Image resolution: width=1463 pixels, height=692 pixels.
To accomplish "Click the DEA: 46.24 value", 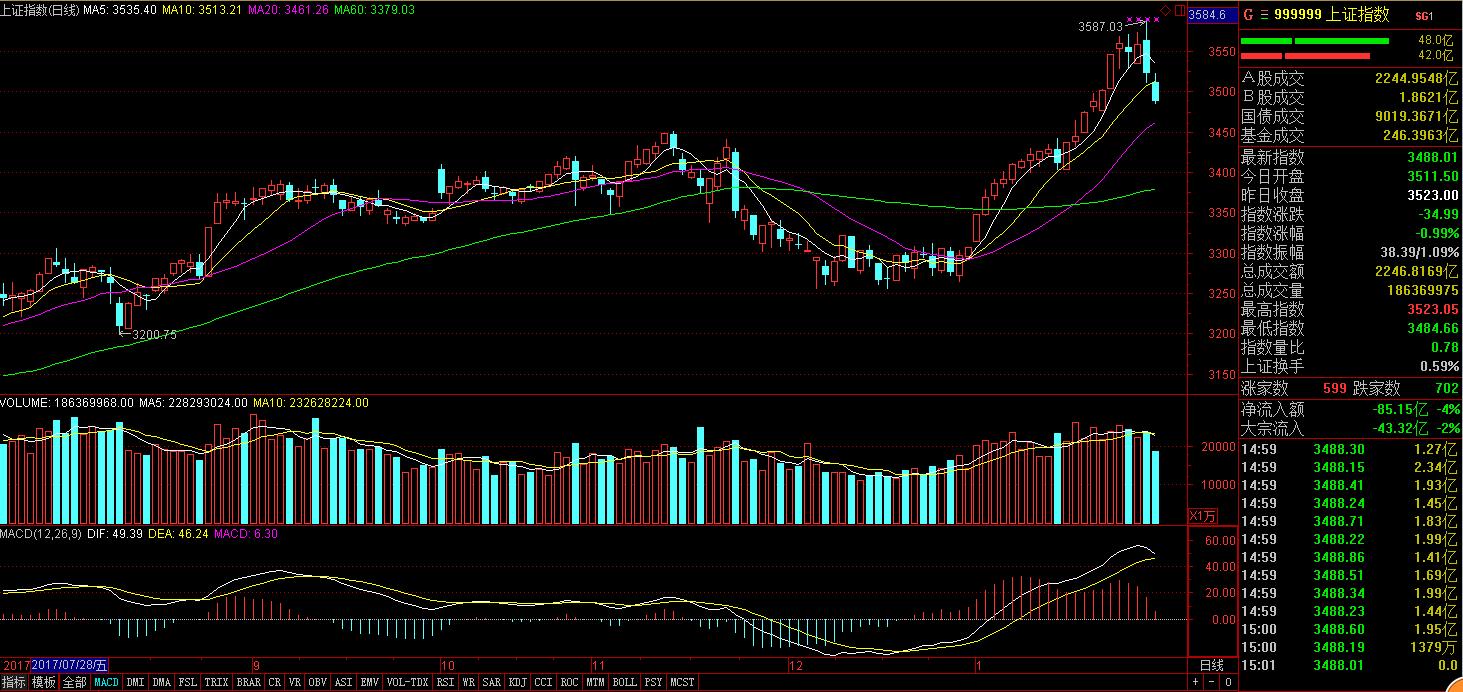I will coord(178,534).
